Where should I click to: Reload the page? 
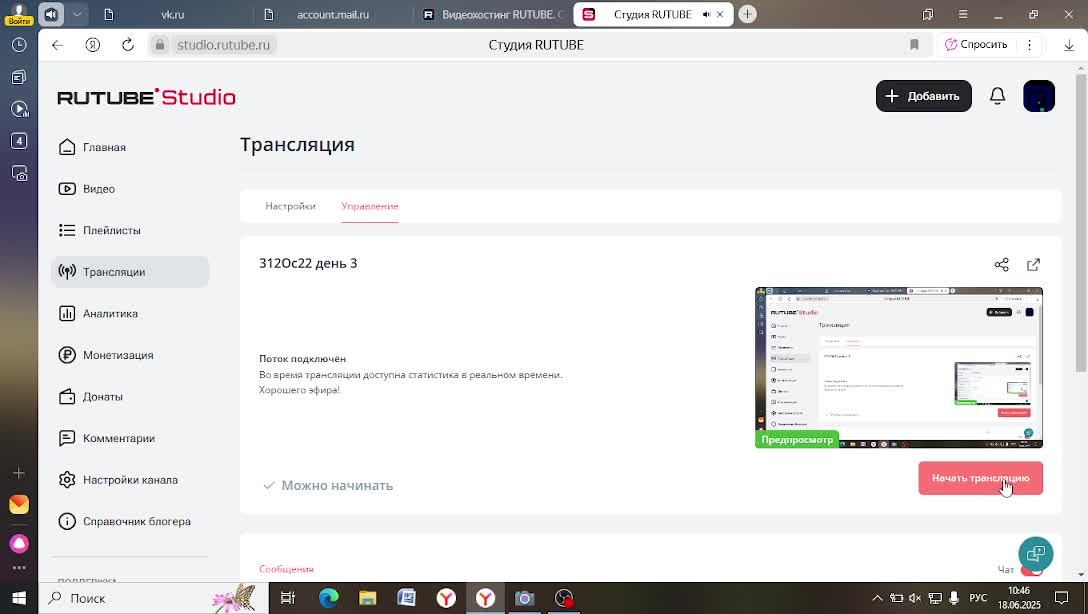coord(128,45)
